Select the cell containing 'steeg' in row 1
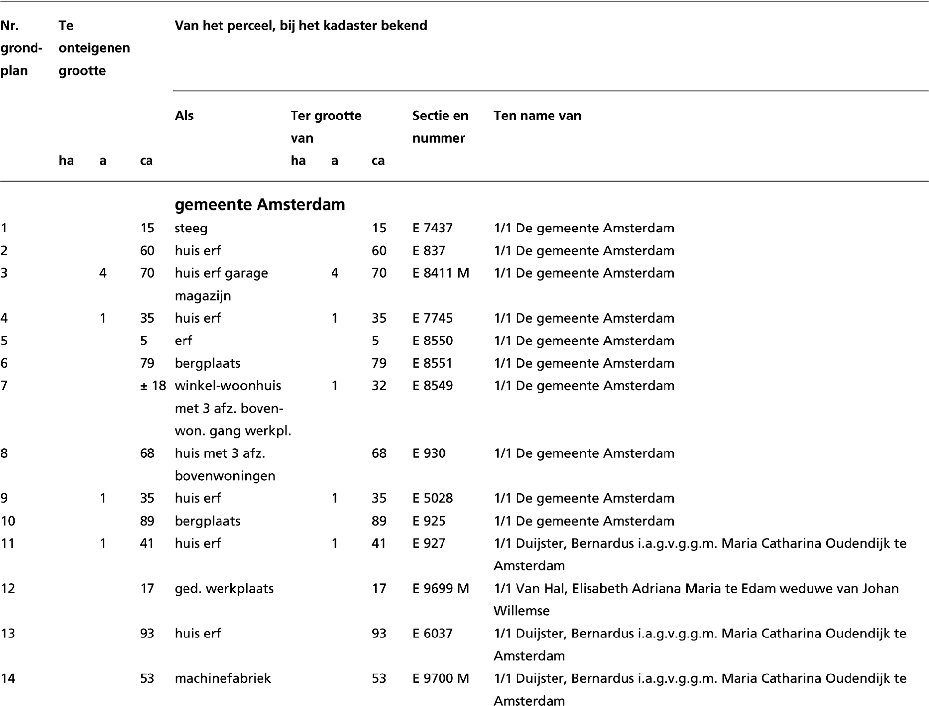929x706 pixels. coord(190,227)
